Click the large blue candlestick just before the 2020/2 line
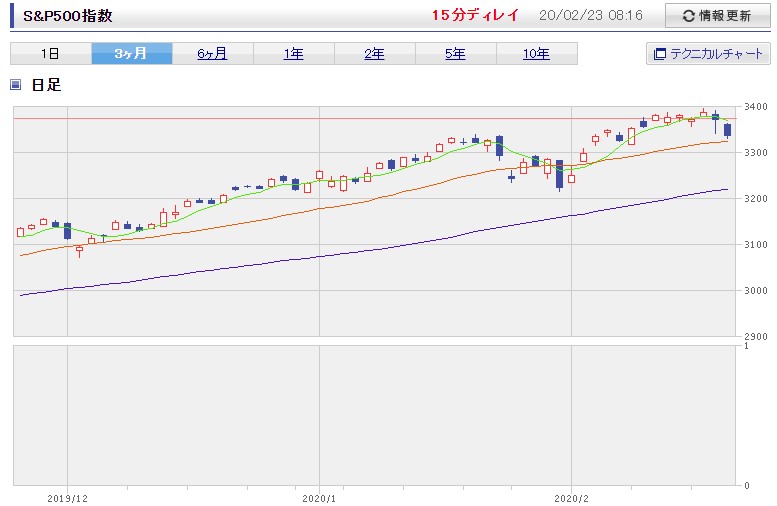777x506 pixels. (559, 174)
